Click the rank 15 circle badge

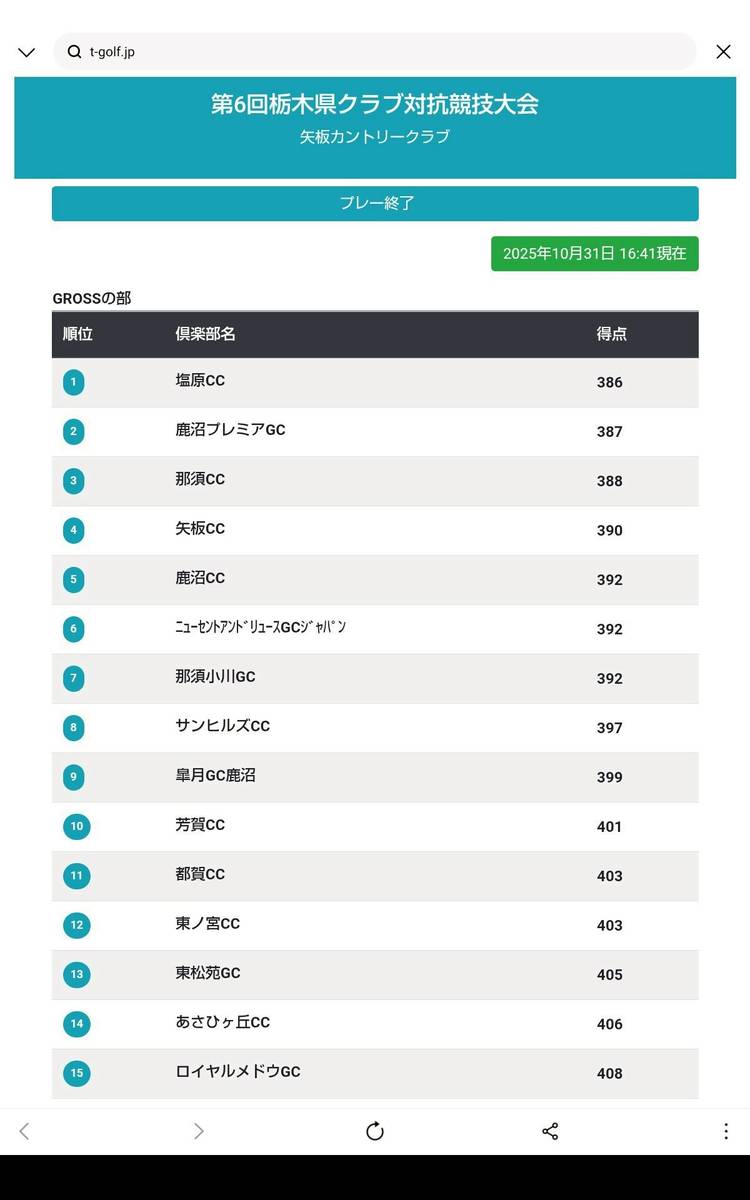[76, 1073]
